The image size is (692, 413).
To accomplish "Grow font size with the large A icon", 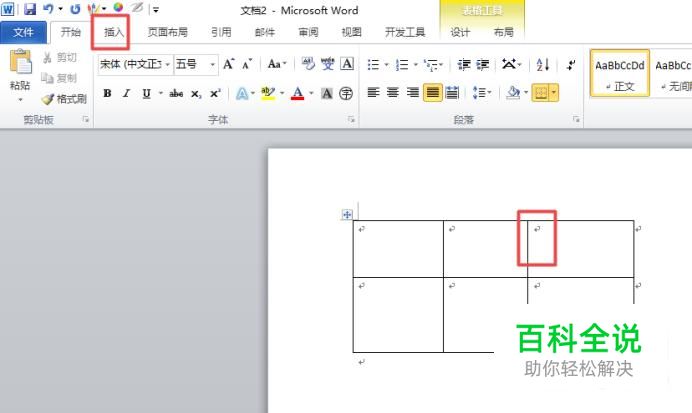I will [228, 64].
